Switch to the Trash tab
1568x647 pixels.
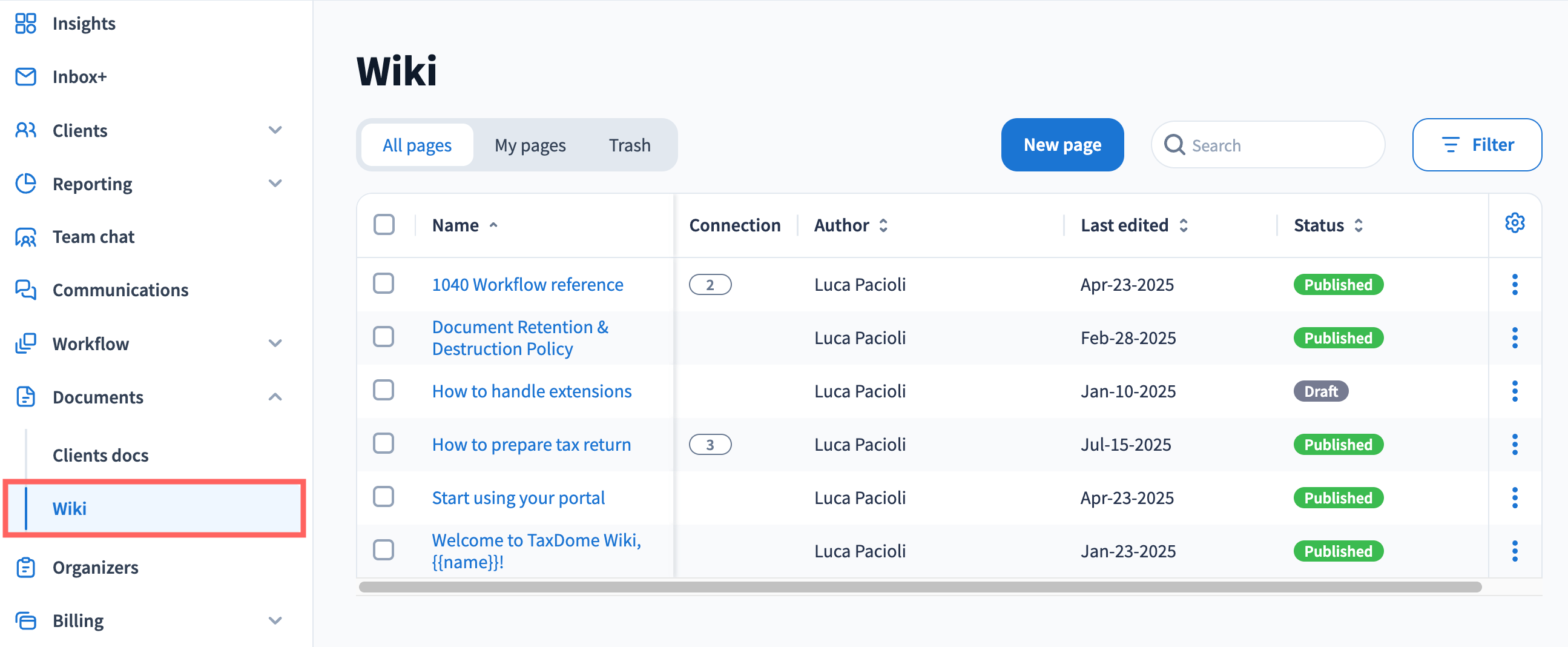[630, 145]
